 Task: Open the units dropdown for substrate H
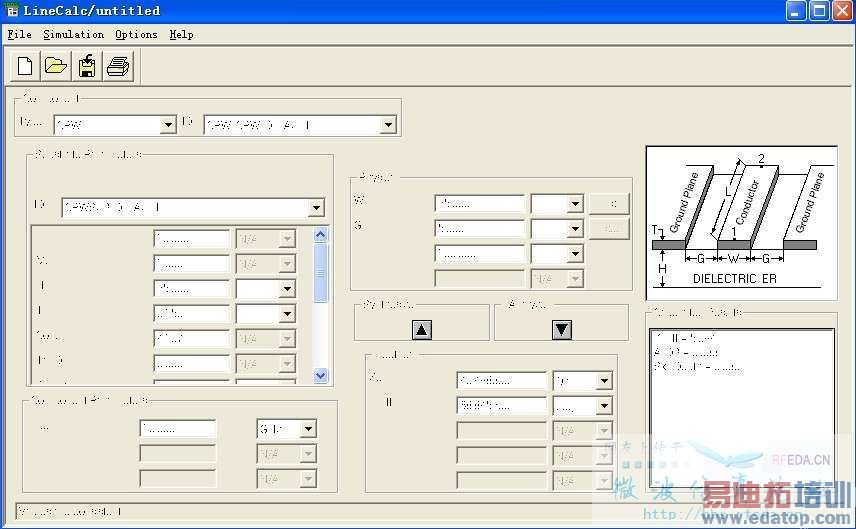pos(287,289)
